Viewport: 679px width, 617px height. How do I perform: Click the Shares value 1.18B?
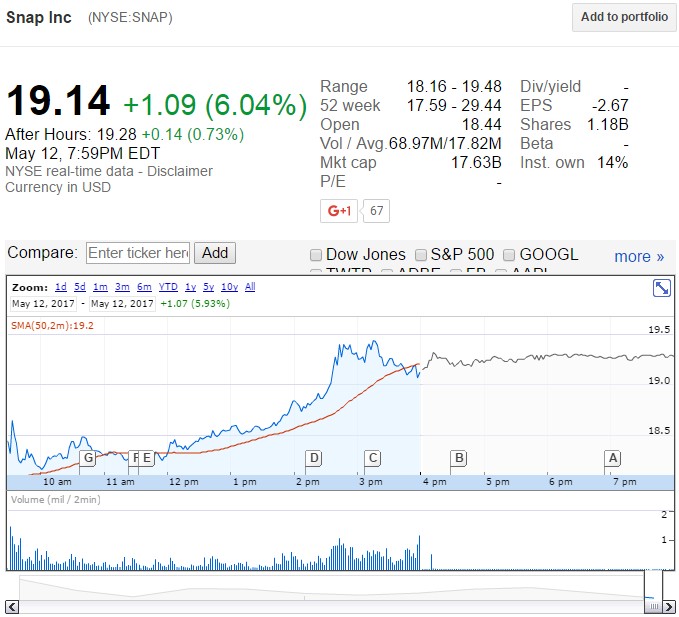(608, 125)
